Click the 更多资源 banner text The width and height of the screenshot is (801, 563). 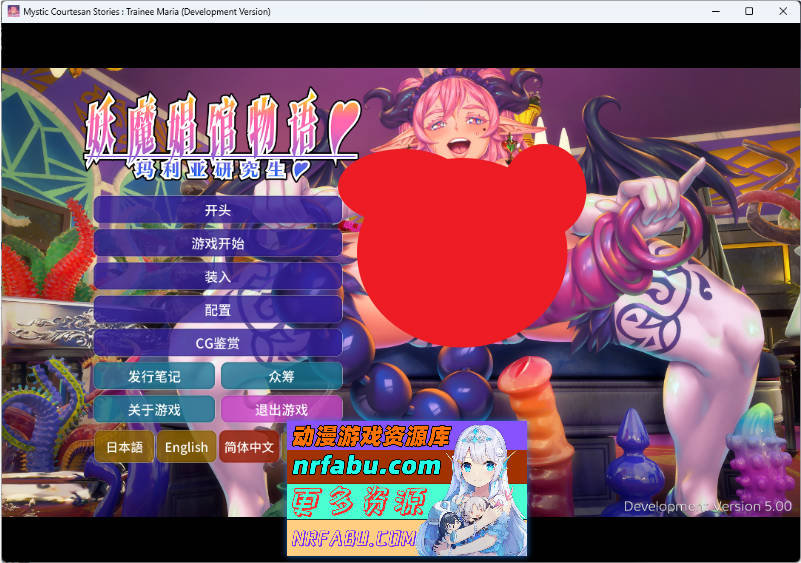[x=358, y=501]
